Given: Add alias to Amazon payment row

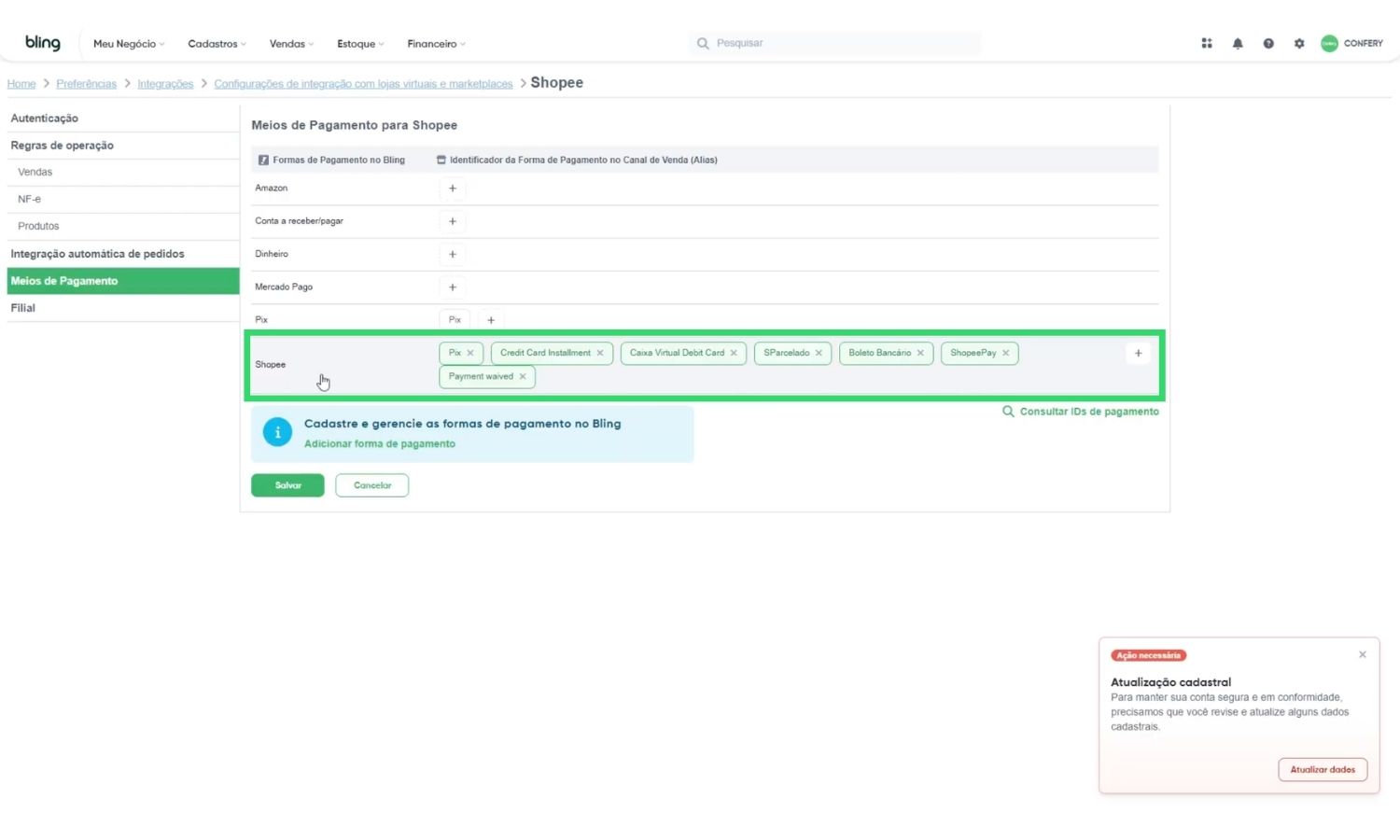Looking at the screenshot, I should click(x=453, y=189).
